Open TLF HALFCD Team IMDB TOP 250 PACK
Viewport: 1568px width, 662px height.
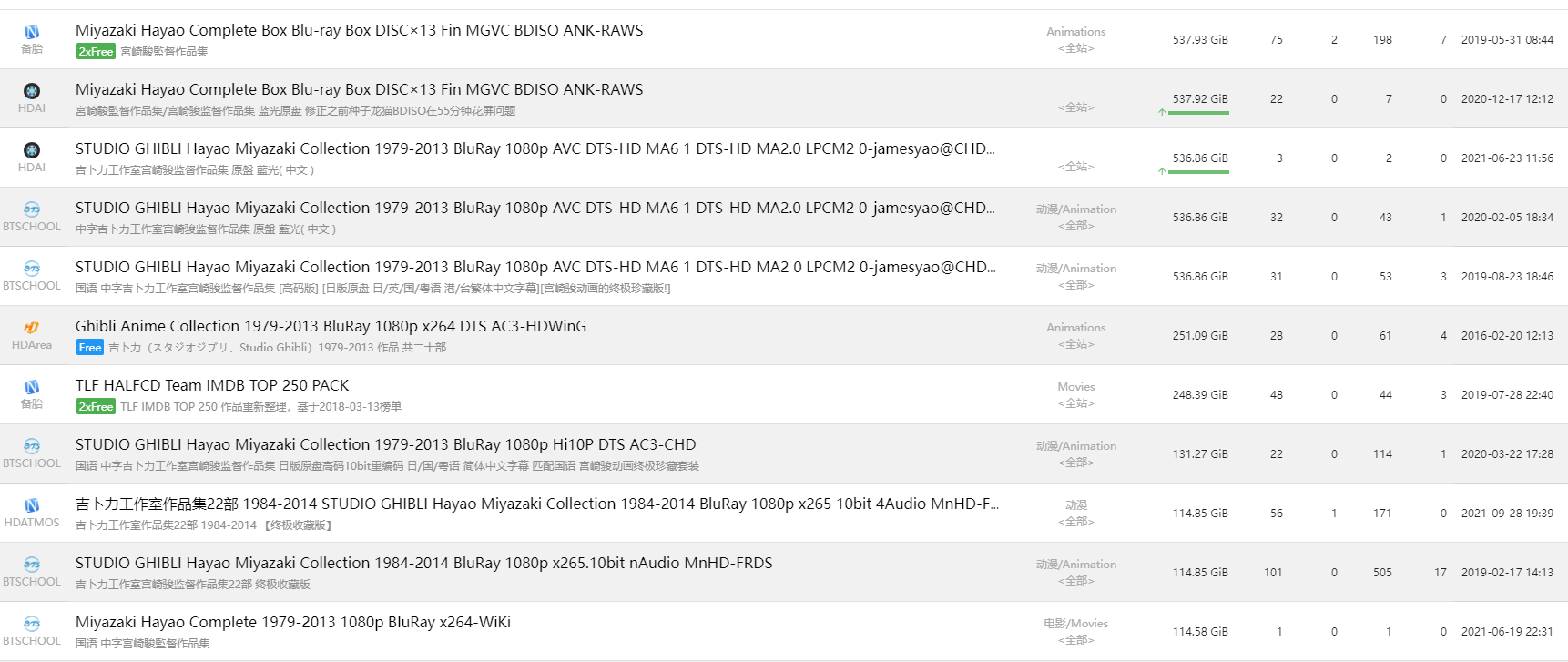coord(212,385)
